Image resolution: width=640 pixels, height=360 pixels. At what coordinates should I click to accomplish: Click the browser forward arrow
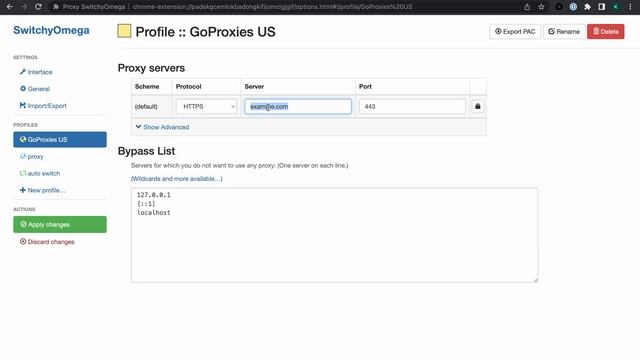[x=24, y=7]
